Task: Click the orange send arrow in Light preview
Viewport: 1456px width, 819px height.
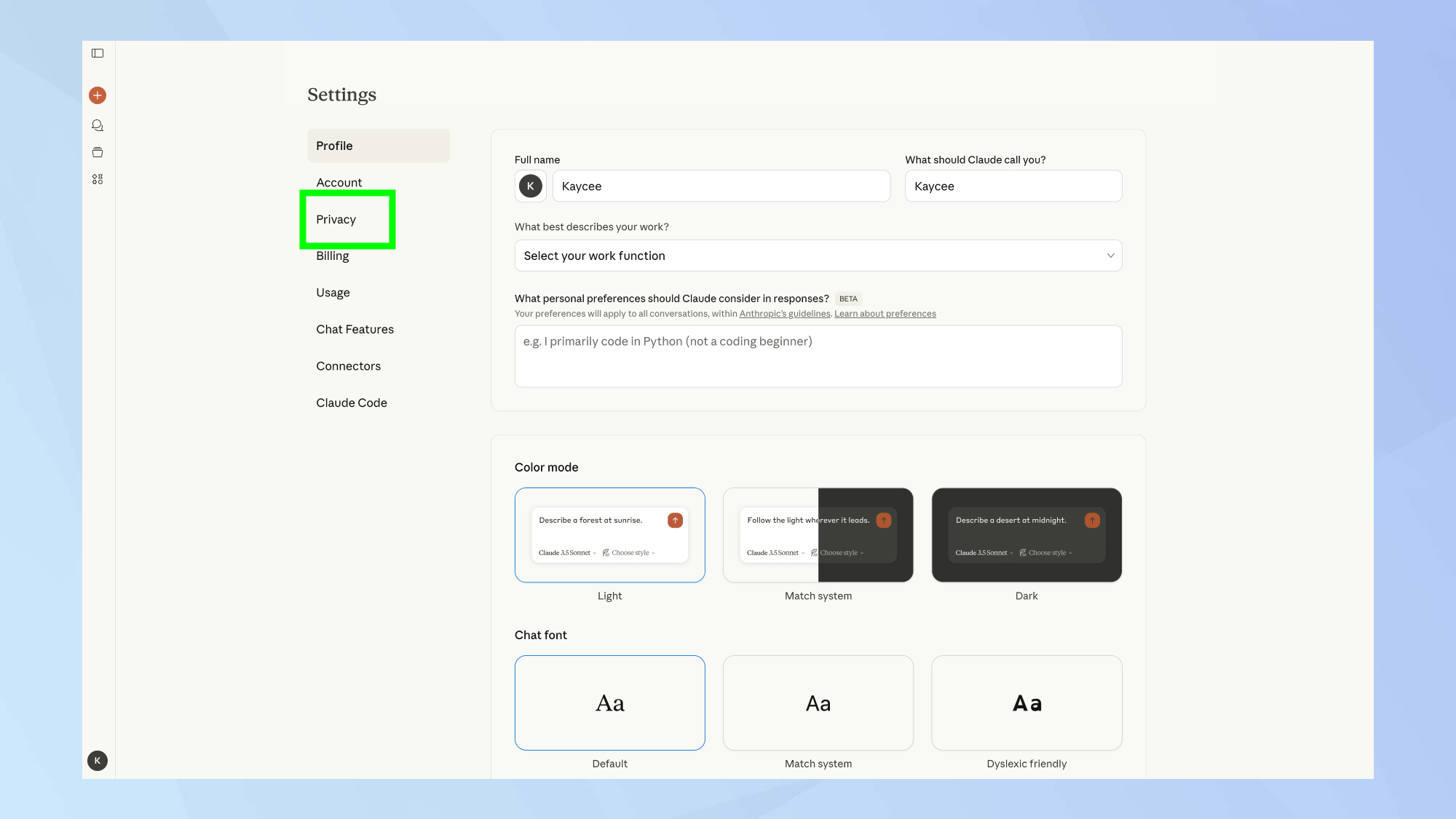Action: coord(675,521)
